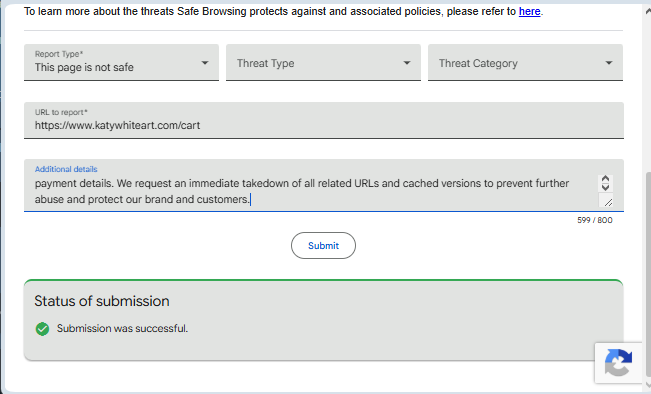
Task: Click the Threat Category dropdown arrow icon
Action: (x=609, y=63)
